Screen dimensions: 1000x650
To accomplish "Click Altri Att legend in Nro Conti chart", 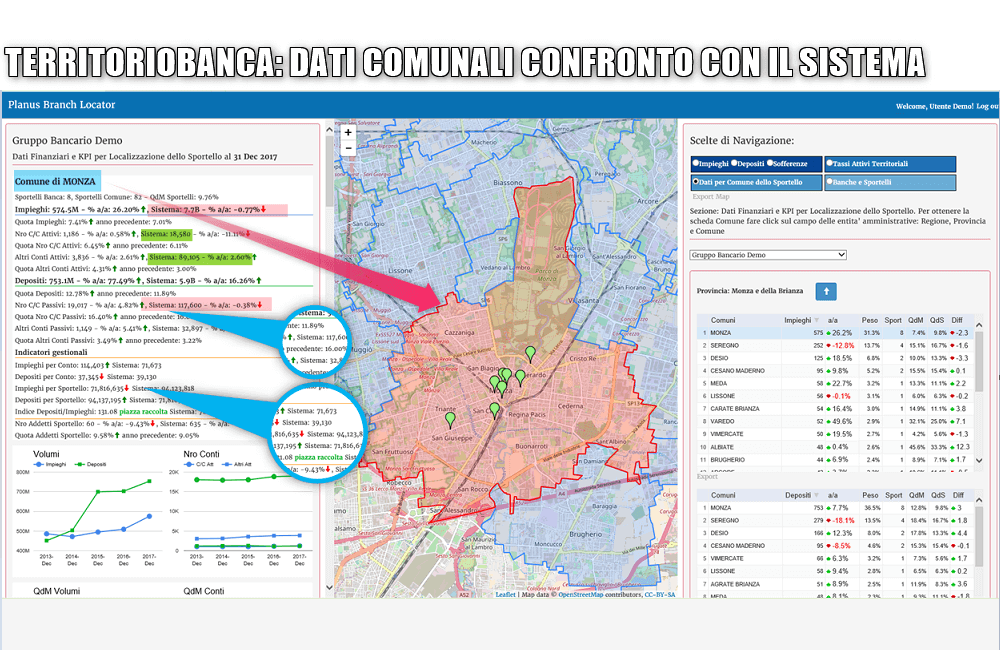I will 237,464.
